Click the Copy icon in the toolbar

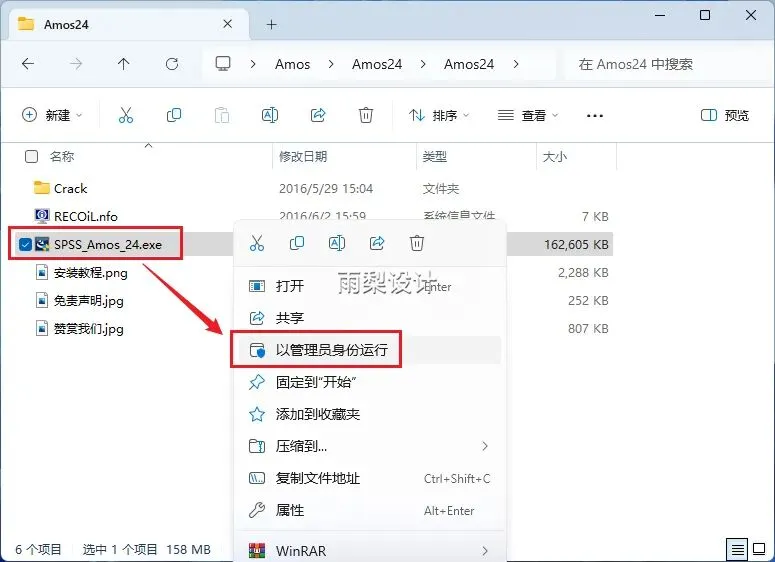click(x=173, y=115)
